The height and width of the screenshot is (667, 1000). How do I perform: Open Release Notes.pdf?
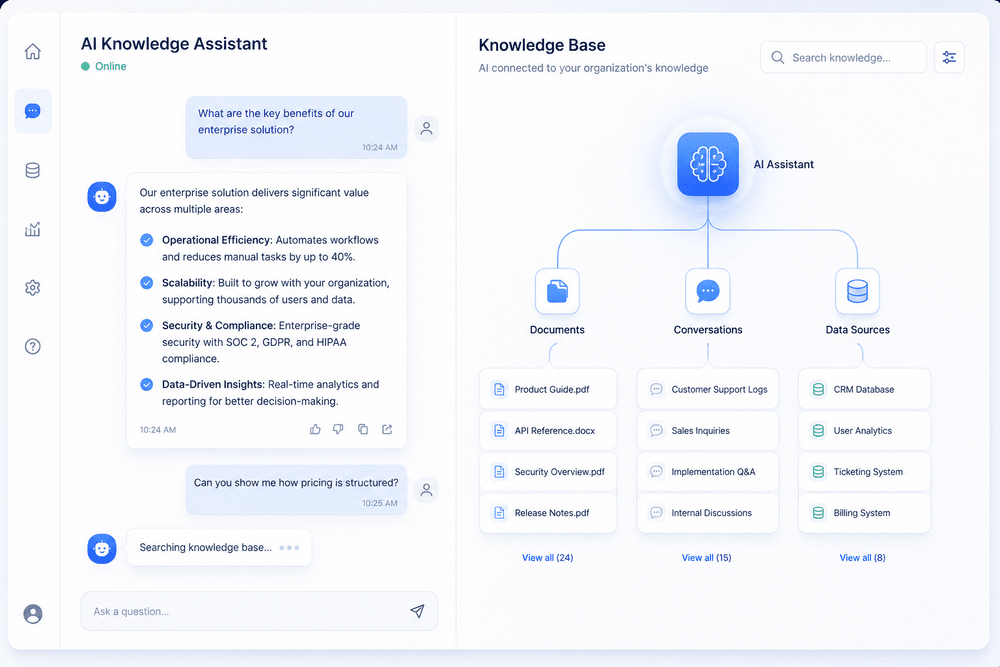[548, 513]
